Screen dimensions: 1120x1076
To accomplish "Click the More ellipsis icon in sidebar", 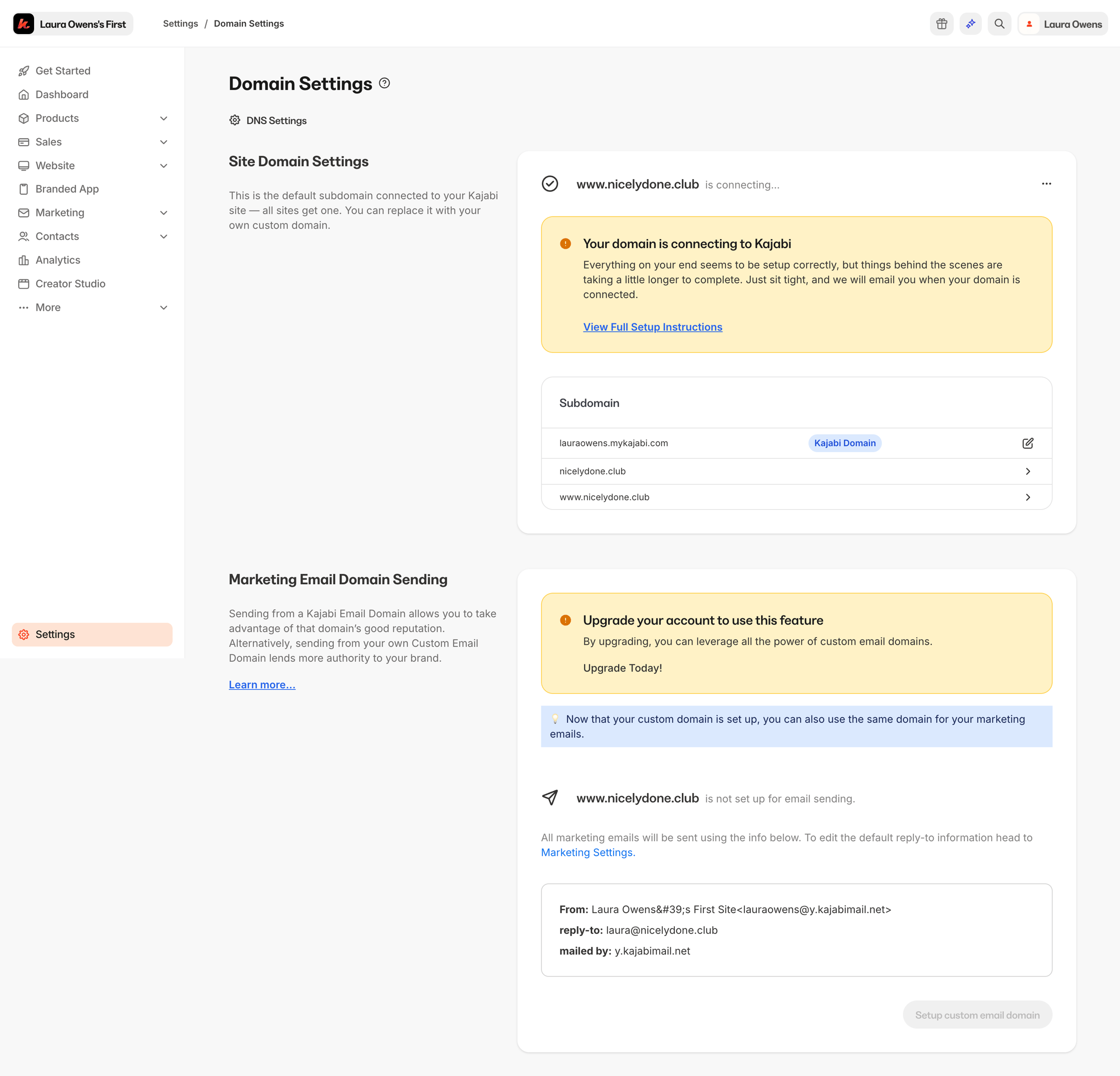I will (23, 307).
